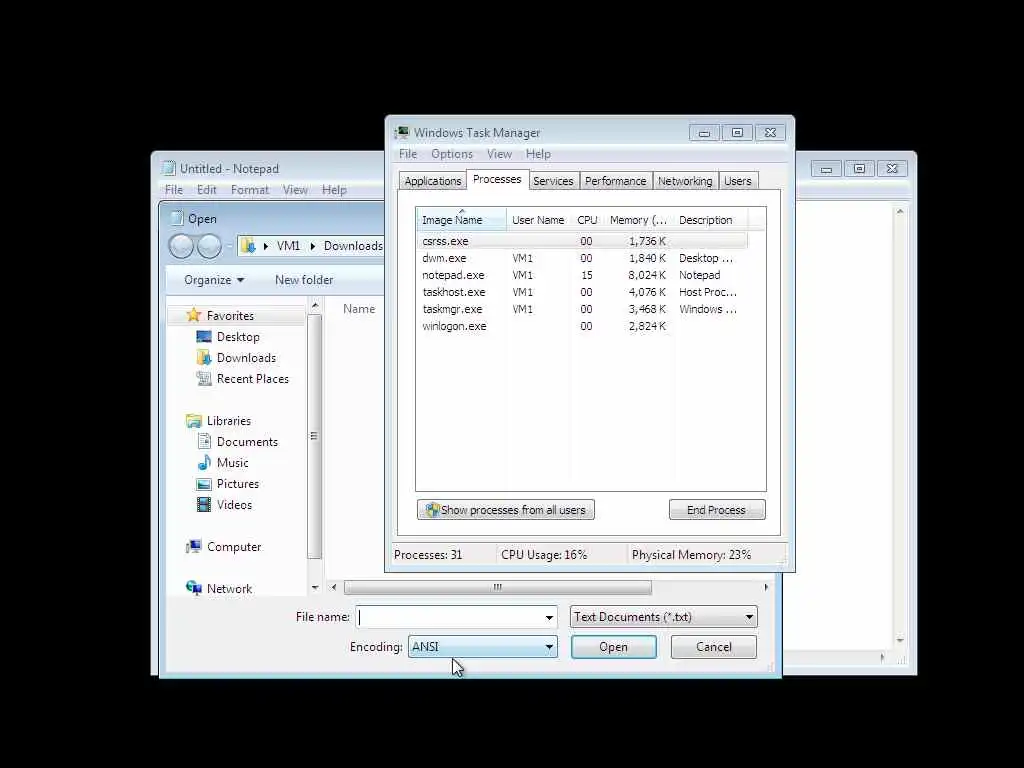Sort by CPU column header
The image size is (1024, 768).
(587, 220)
